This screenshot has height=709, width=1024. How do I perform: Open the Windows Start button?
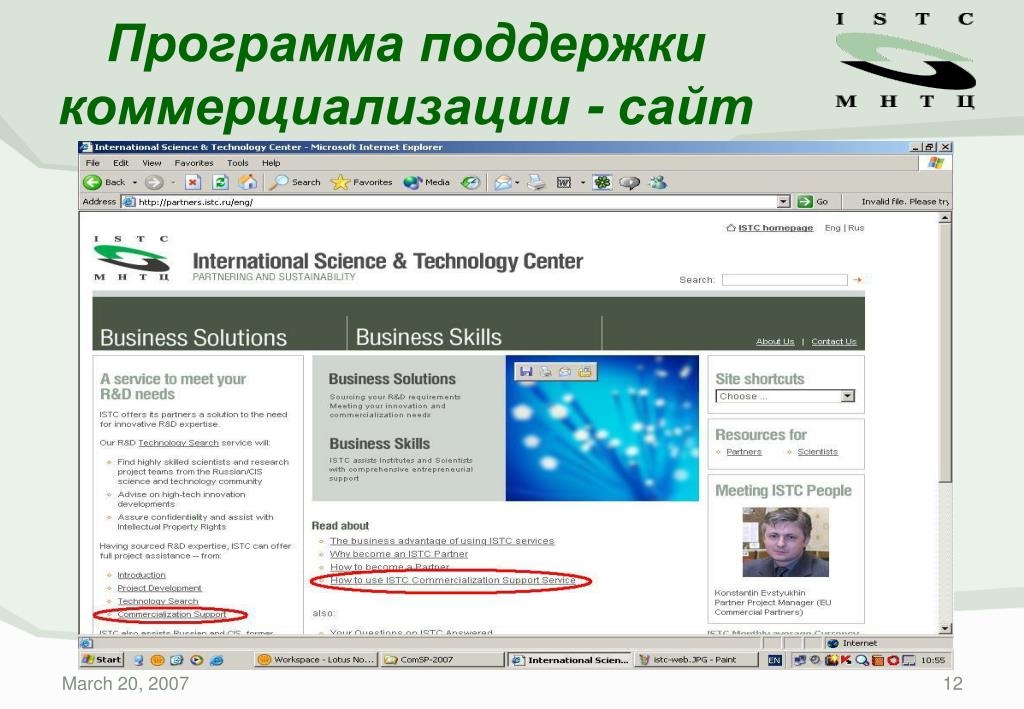click(101, 659)
